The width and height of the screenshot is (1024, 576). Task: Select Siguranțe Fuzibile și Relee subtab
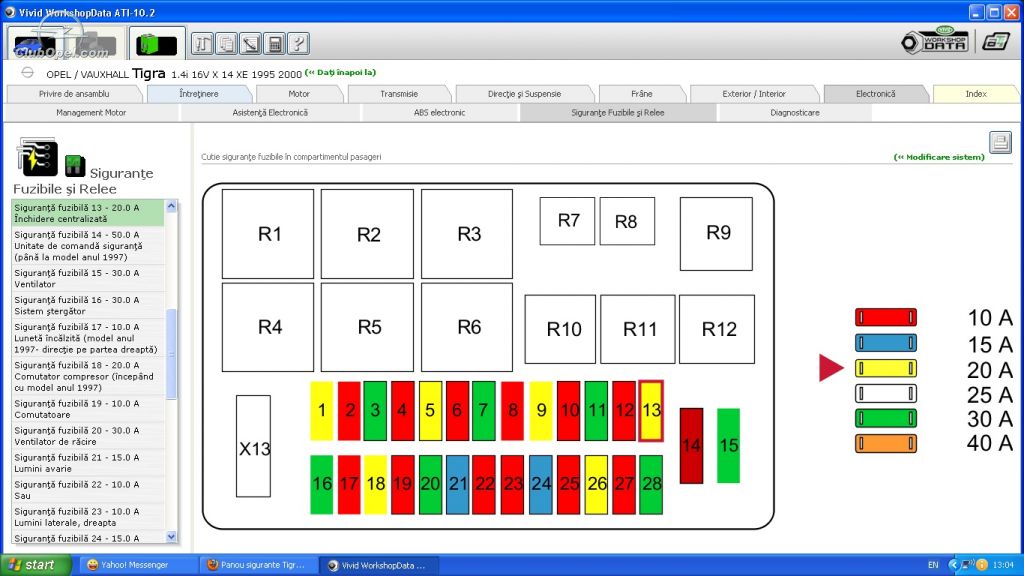[x=618, y=113]
